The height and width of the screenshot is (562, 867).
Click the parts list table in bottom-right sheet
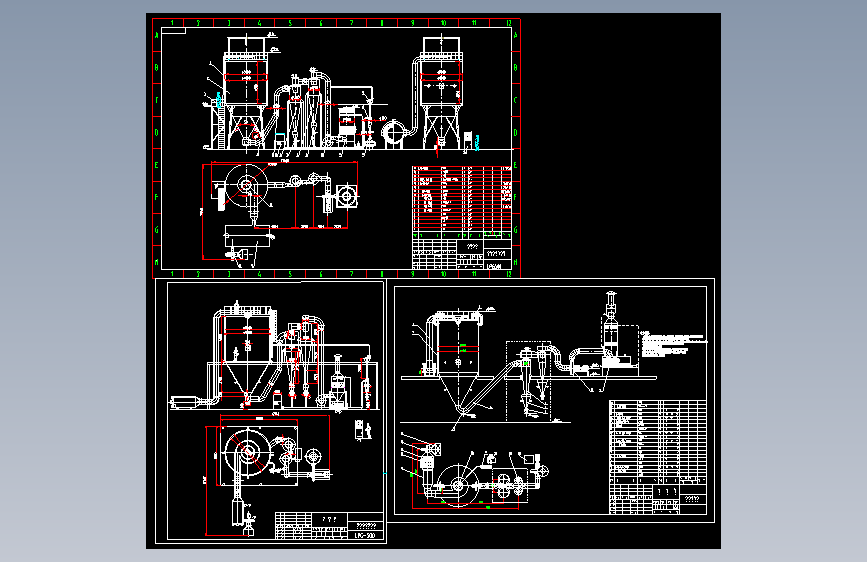coord(657,443)
